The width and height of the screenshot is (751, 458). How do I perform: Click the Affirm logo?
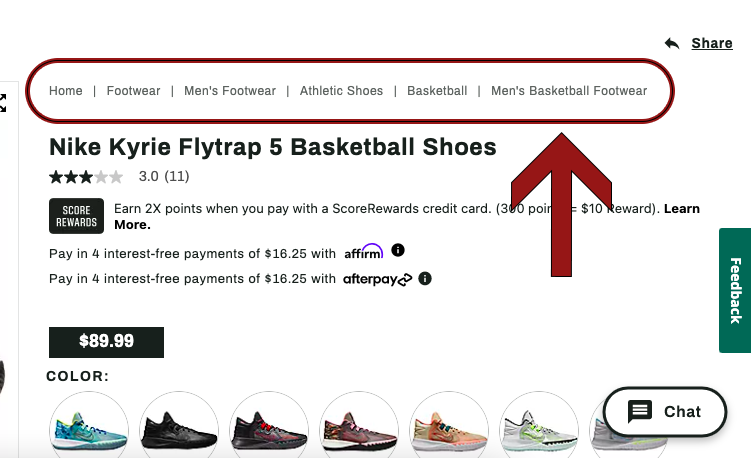coord(364,252)
